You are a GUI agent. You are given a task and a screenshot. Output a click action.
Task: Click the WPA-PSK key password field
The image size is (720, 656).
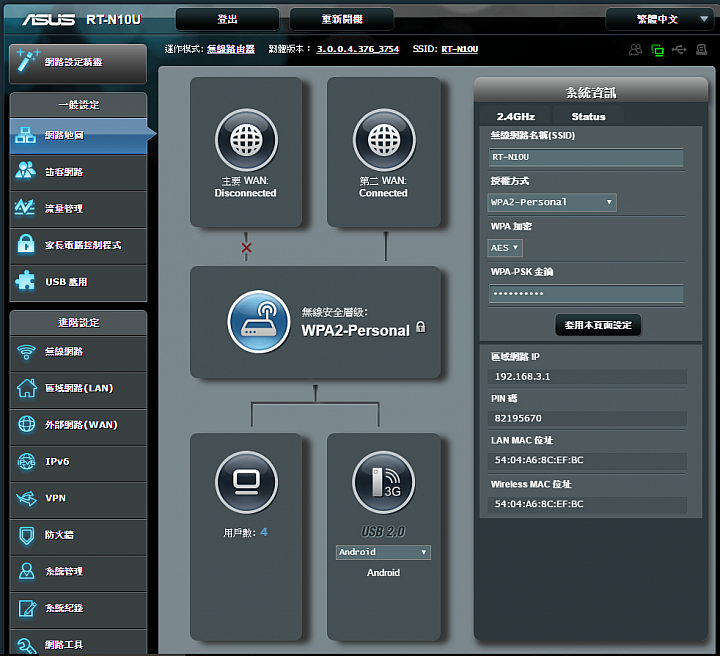tap(586, 294)
